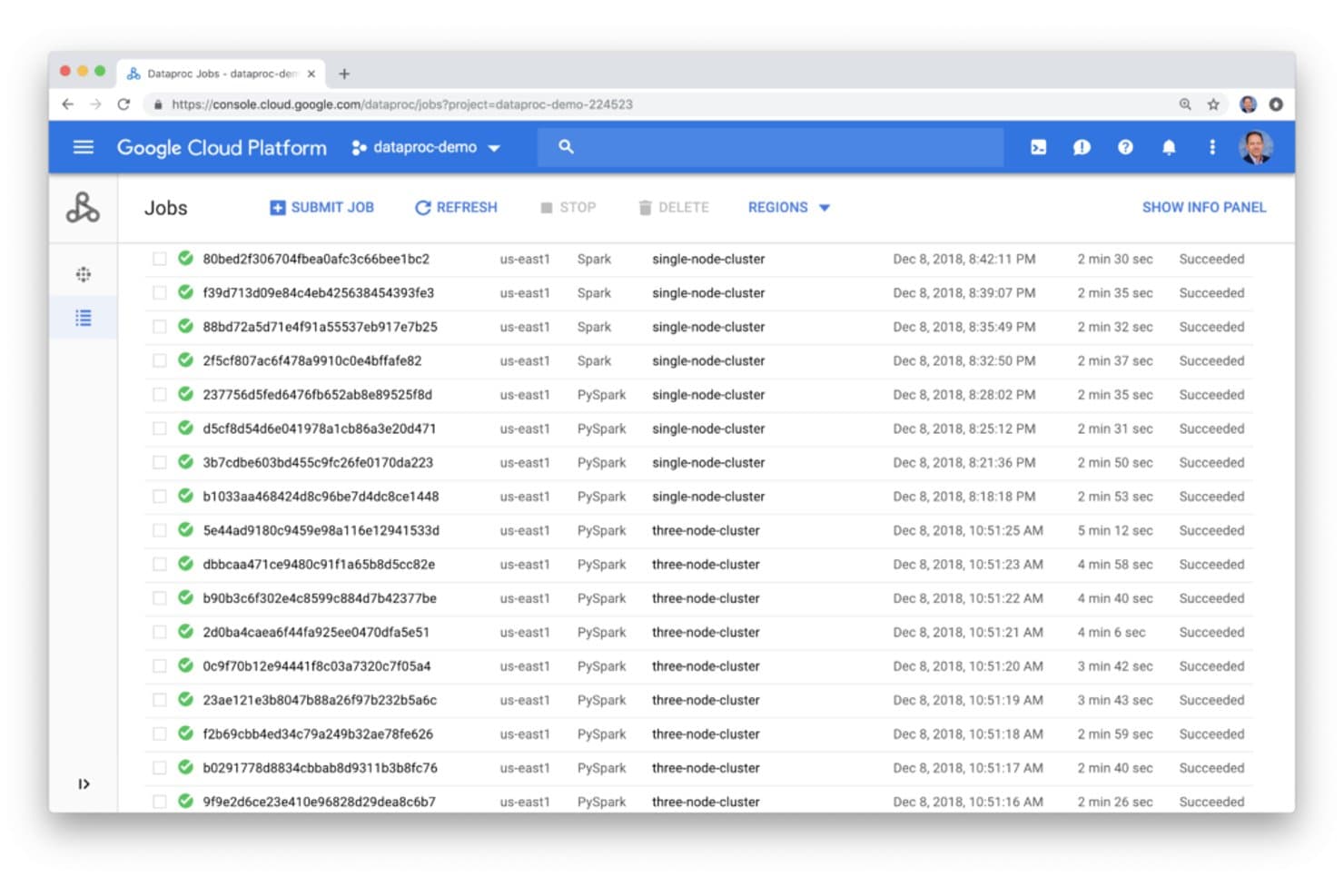Image resolution: width=1344 pixels, height=896 pixels.
Task: Open the Clusters sidebar icon
Action: (83, 274)
